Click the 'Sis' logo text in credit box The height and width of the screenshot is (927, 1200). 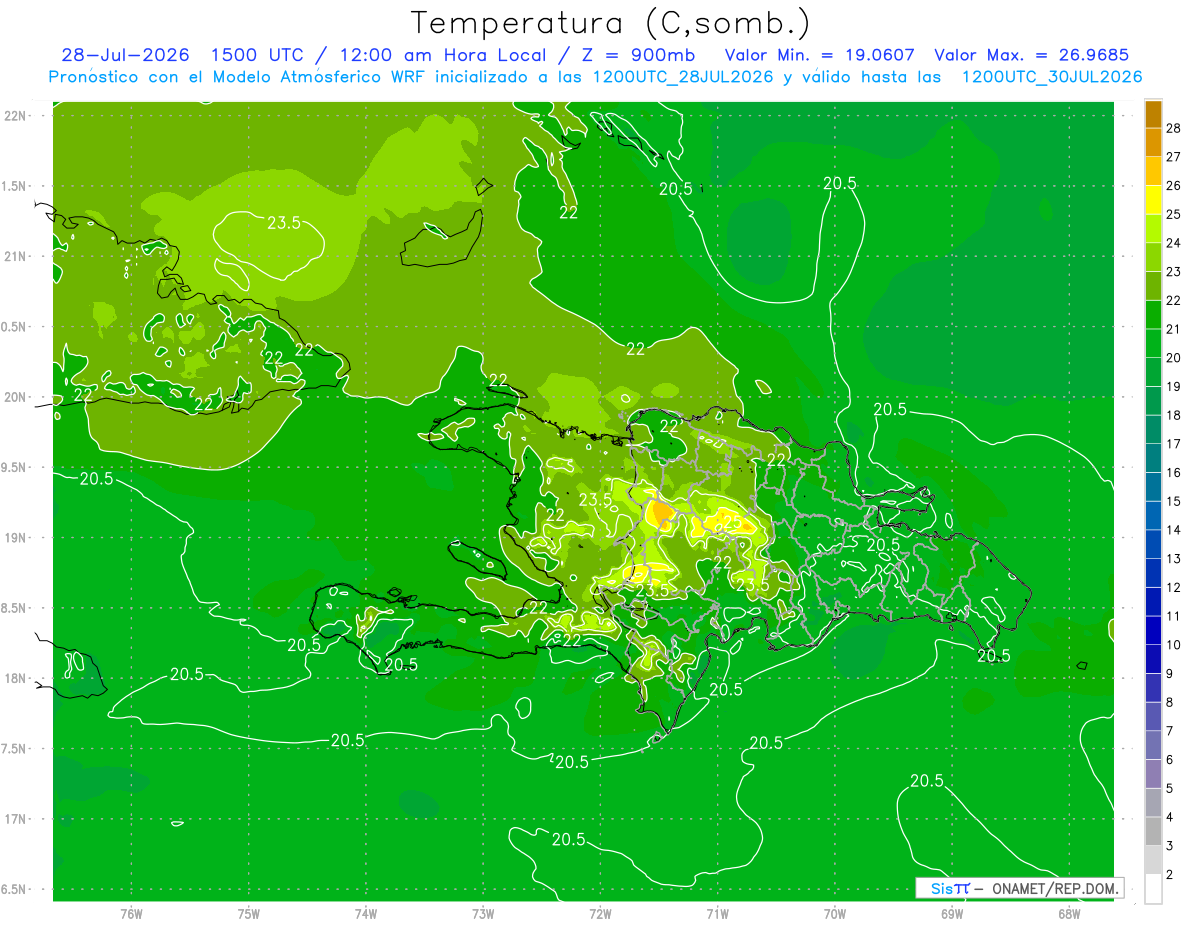pos(941,888)
